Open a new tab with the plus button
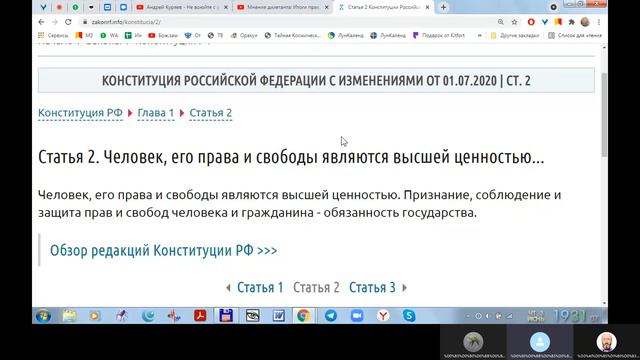Image resolution: width=640 pixels, height=360 pixels. pyautogui.click(x=443, y=7)
